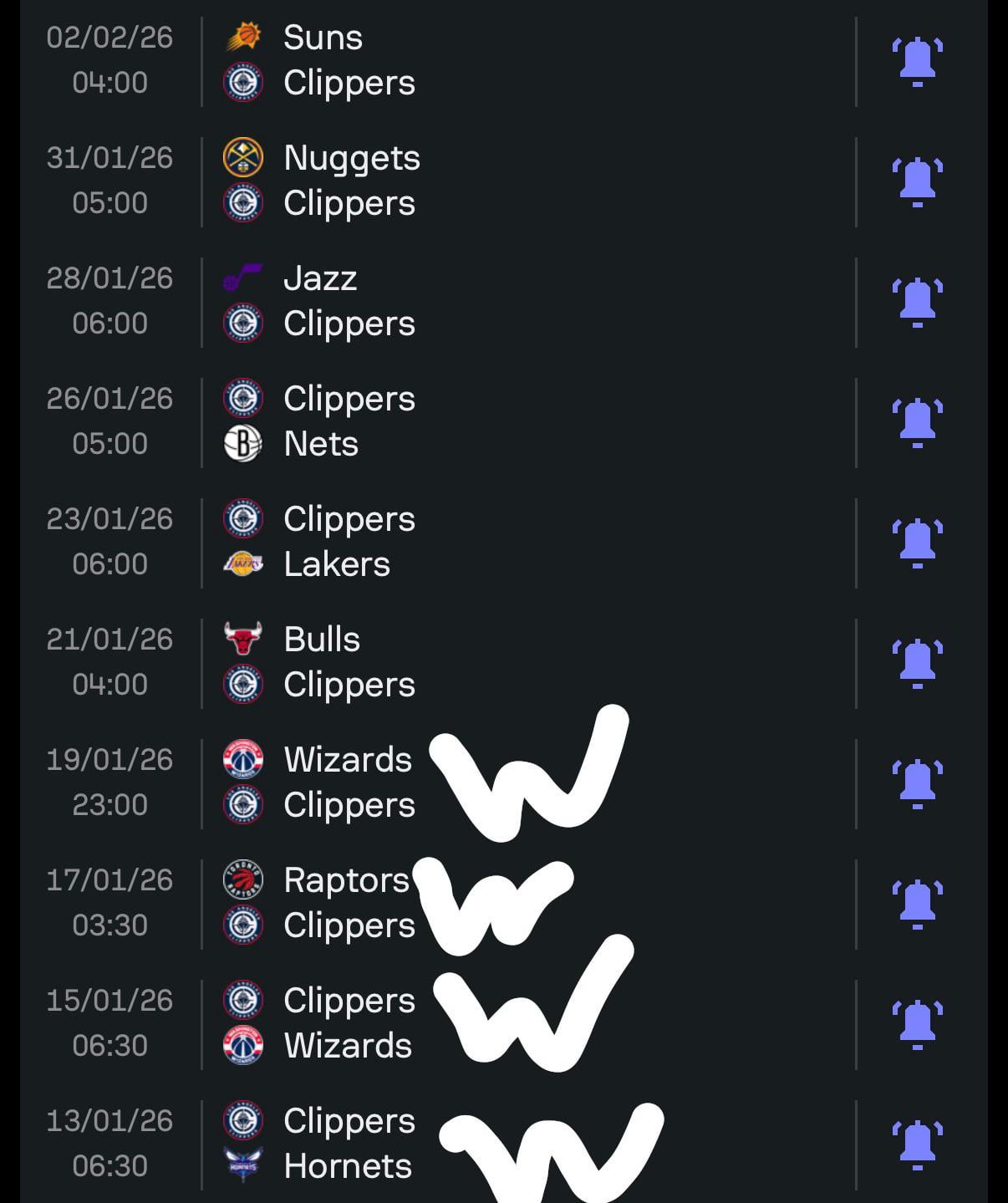The image size is (1008, 1203).
Task: Click bell icon for Raptors vs Clippers
Action: tap(917, 904)
